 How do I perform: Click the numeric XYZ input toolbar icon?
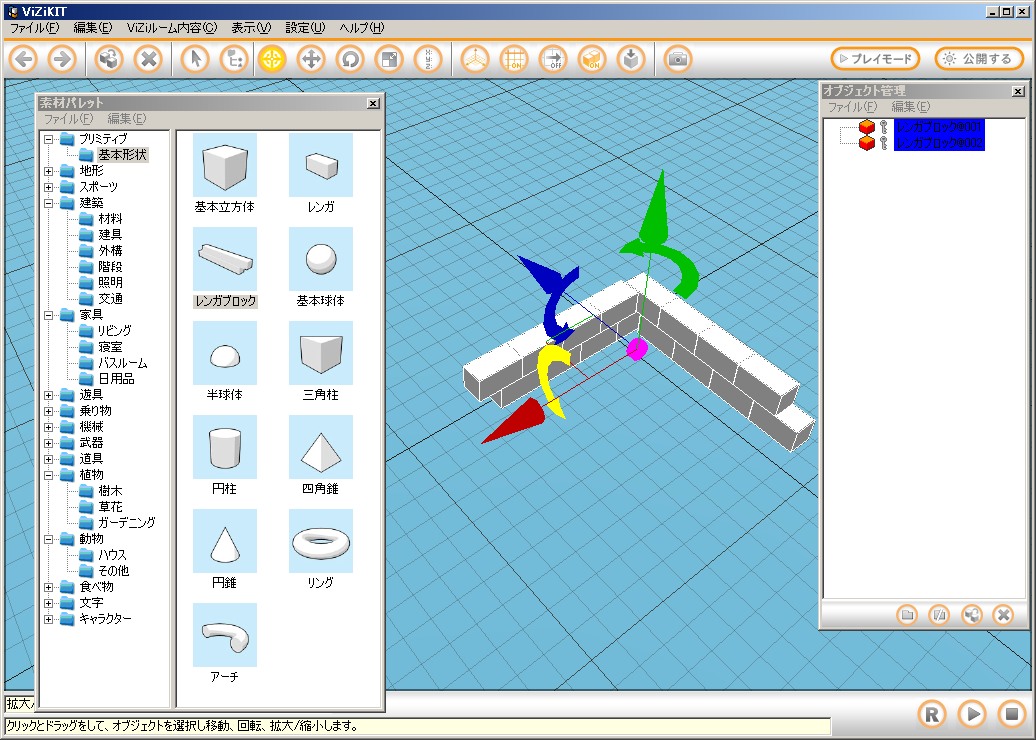[428, 59]
